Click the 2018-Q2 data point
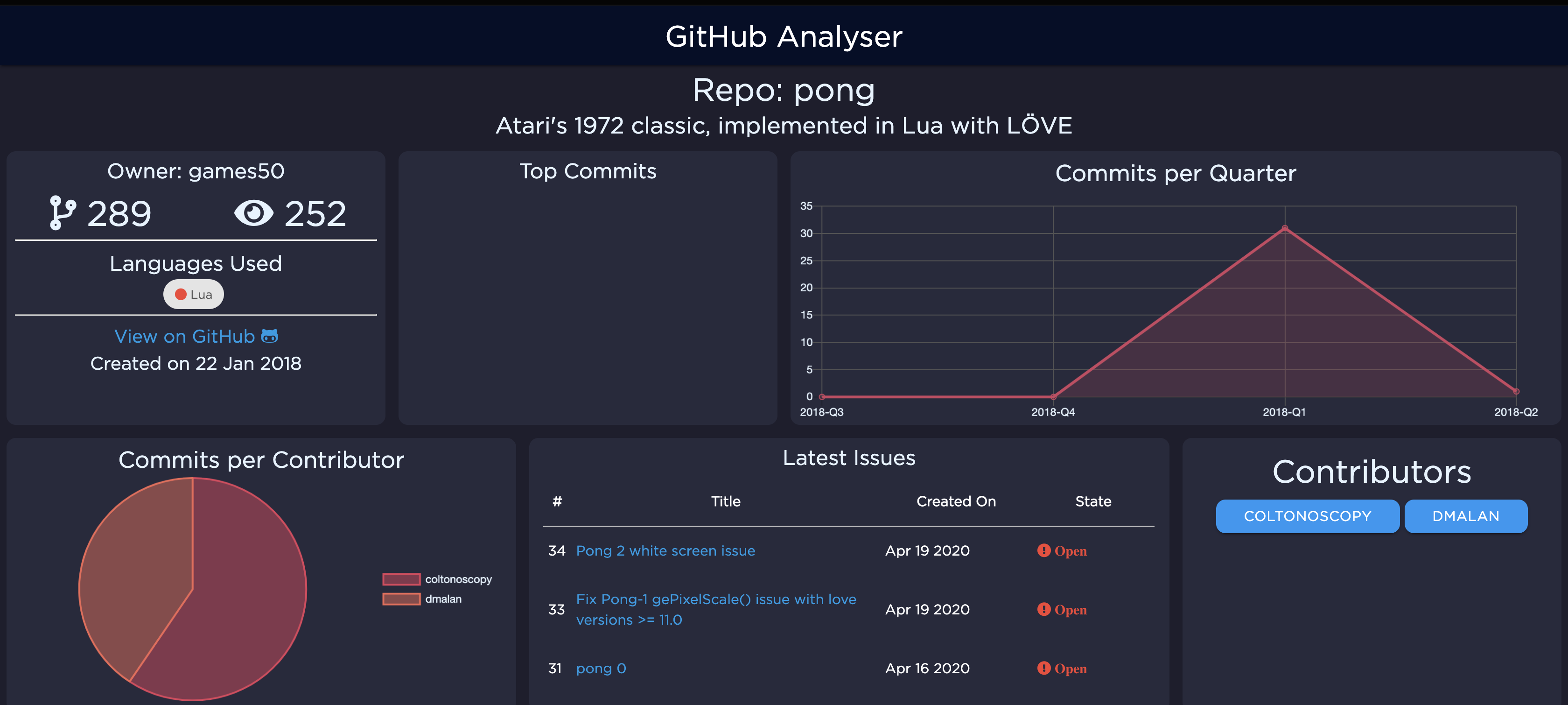1568x705 pixels. [x=1516, y=391]
